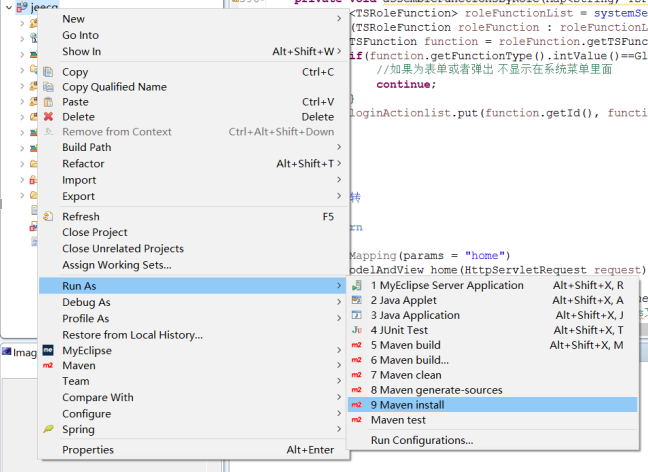This screenshot has height=472, width=648.
Task: Expand the Profile As submenu arrow
Action: [x=339, y=318]
